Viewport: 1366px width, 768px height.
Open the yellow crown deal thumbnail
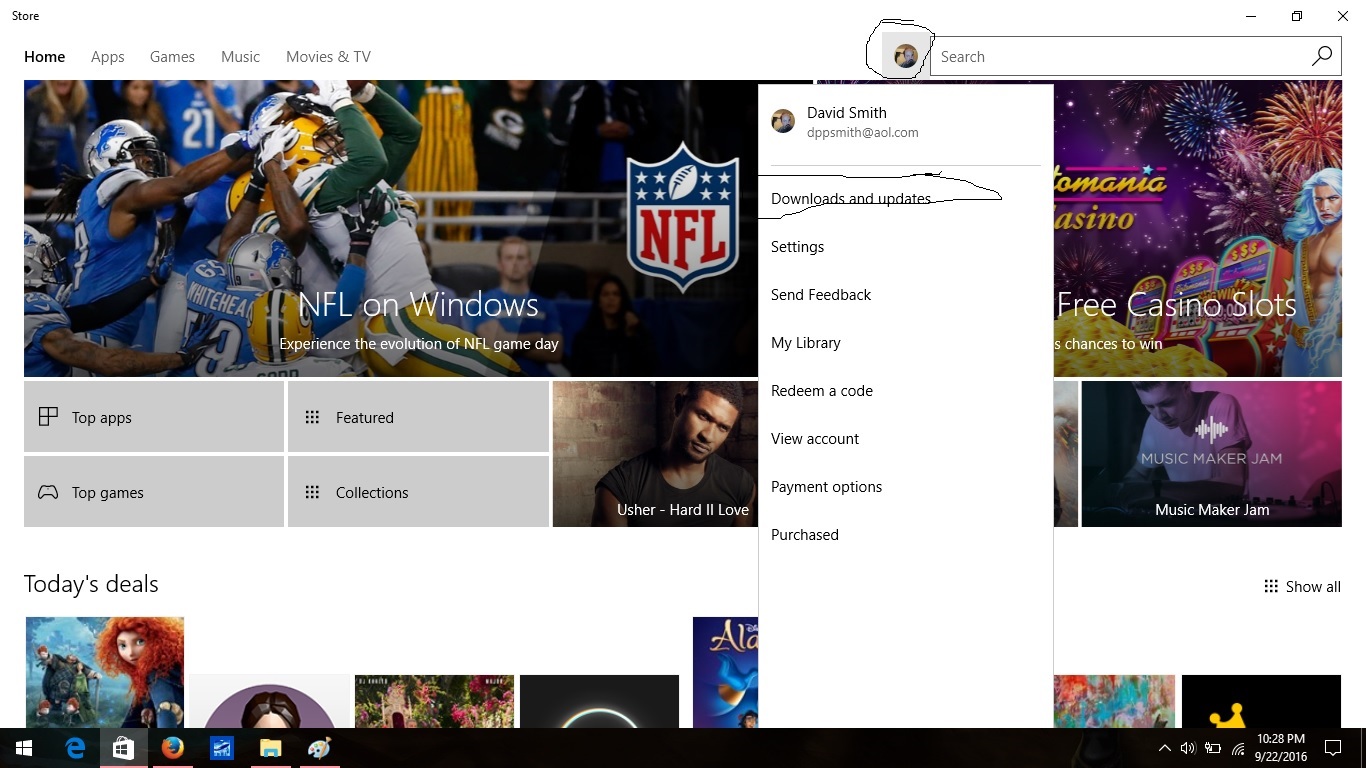pyautogui.click(x=1261, y=701)
